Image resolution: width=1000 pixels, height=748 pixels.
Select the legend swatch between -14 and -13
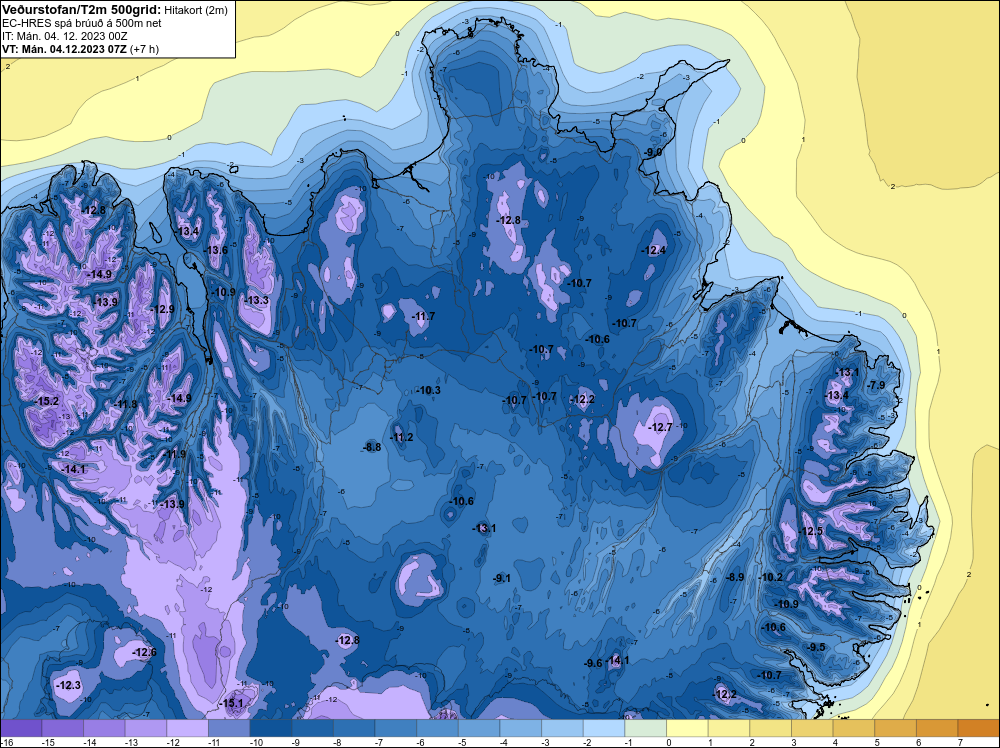(104, 728)
